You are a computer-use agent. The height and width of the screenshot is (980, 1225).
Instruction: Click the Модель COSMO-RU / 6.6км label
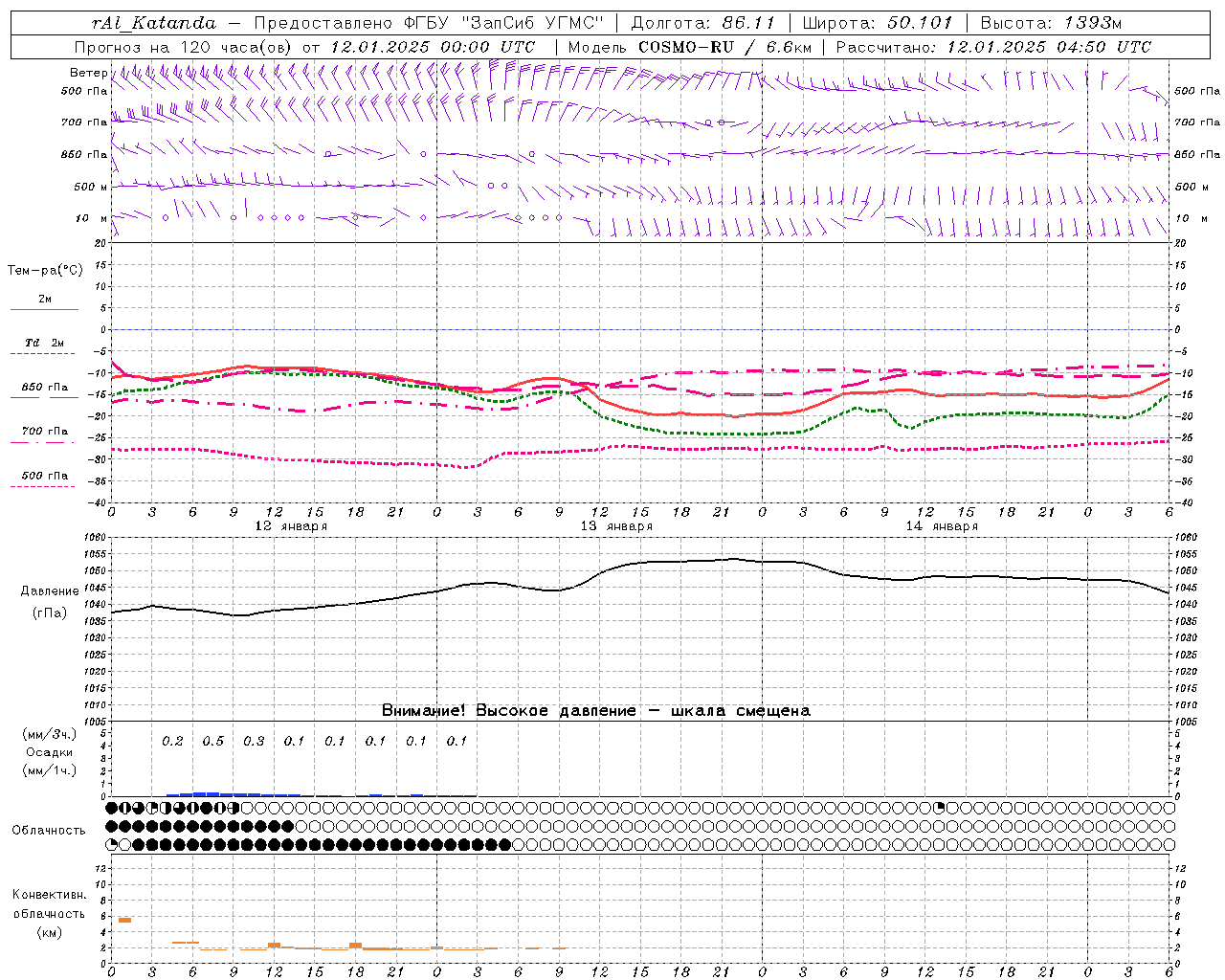click(689, 47)
